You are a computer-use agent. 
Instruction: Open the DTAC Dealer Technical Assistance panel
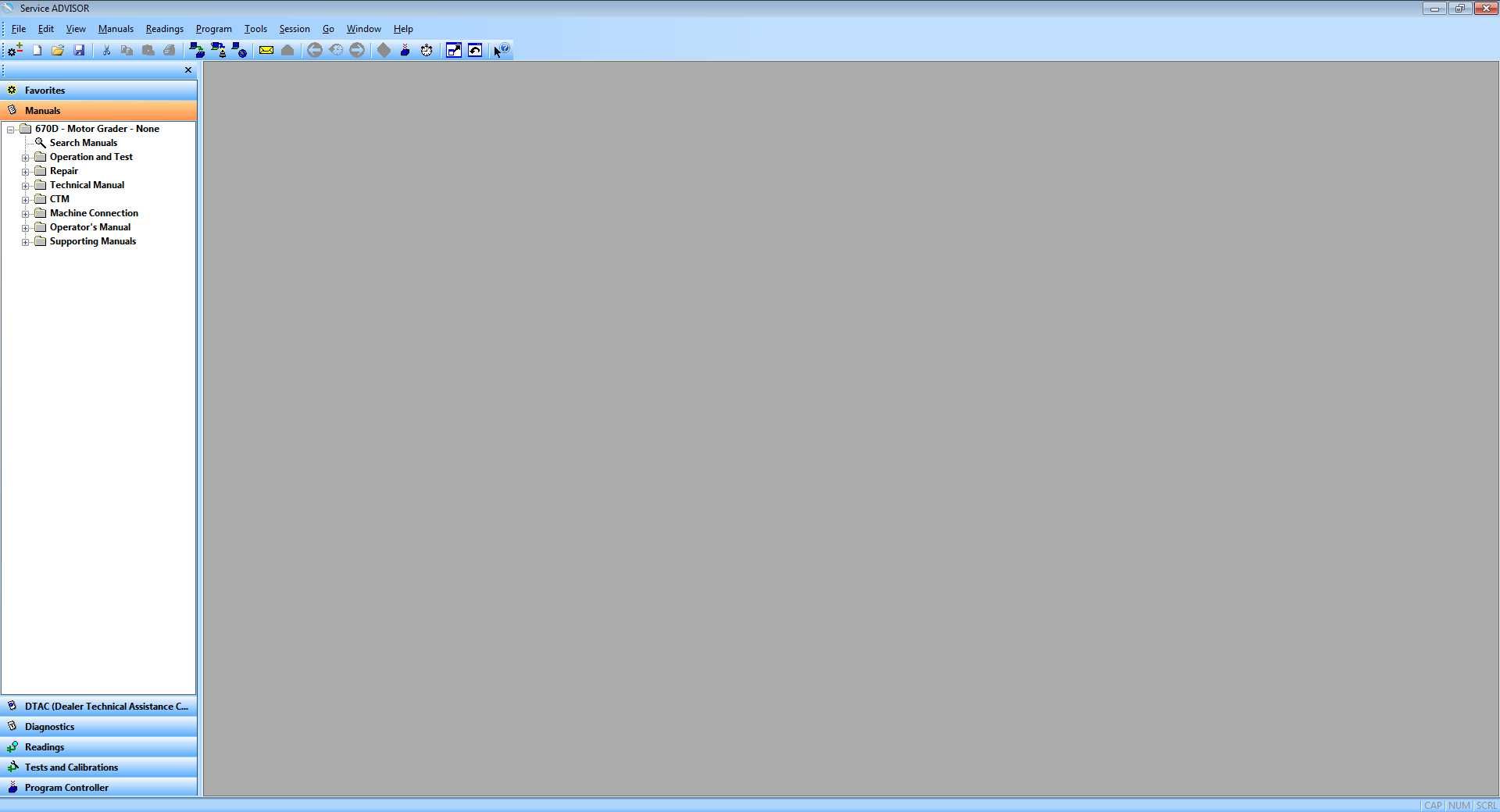[x=98, y=707]
